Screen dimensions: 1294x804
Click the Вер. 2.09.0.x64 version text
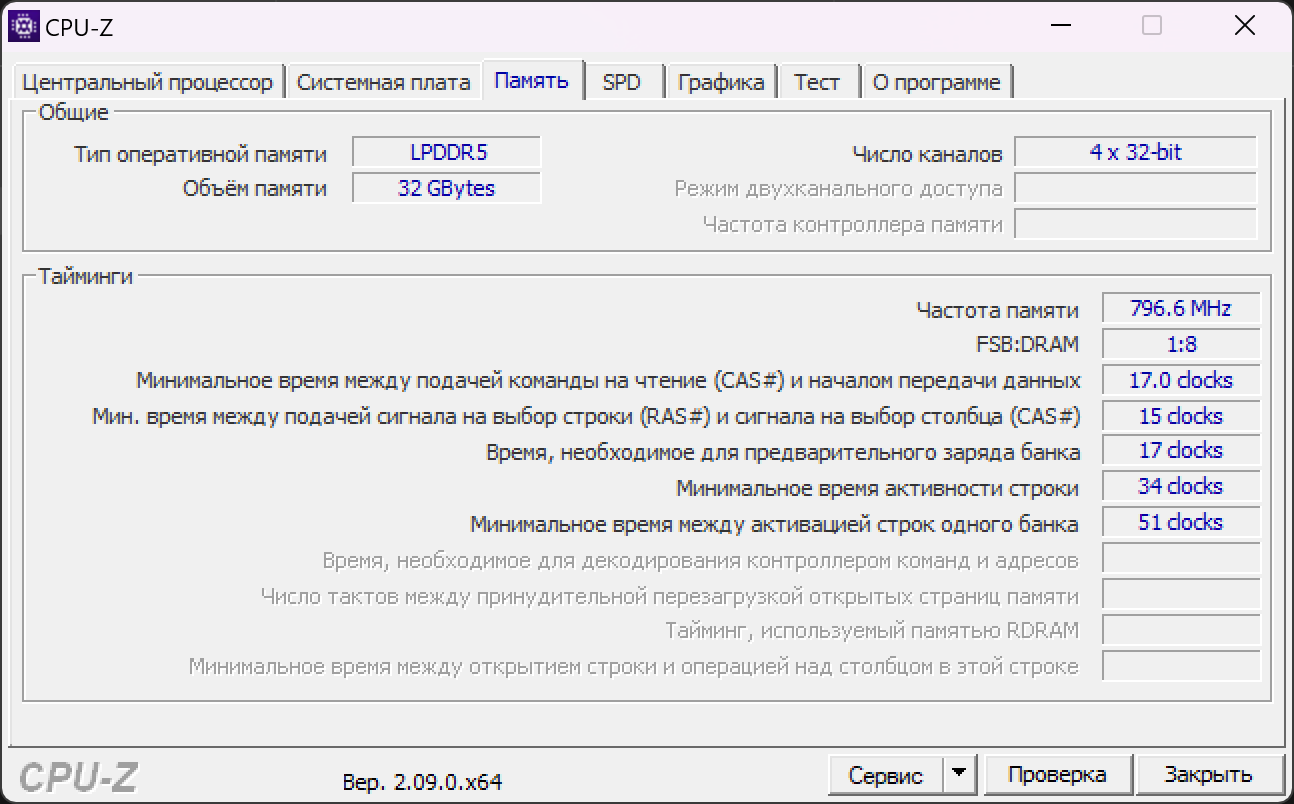point(422,782)
